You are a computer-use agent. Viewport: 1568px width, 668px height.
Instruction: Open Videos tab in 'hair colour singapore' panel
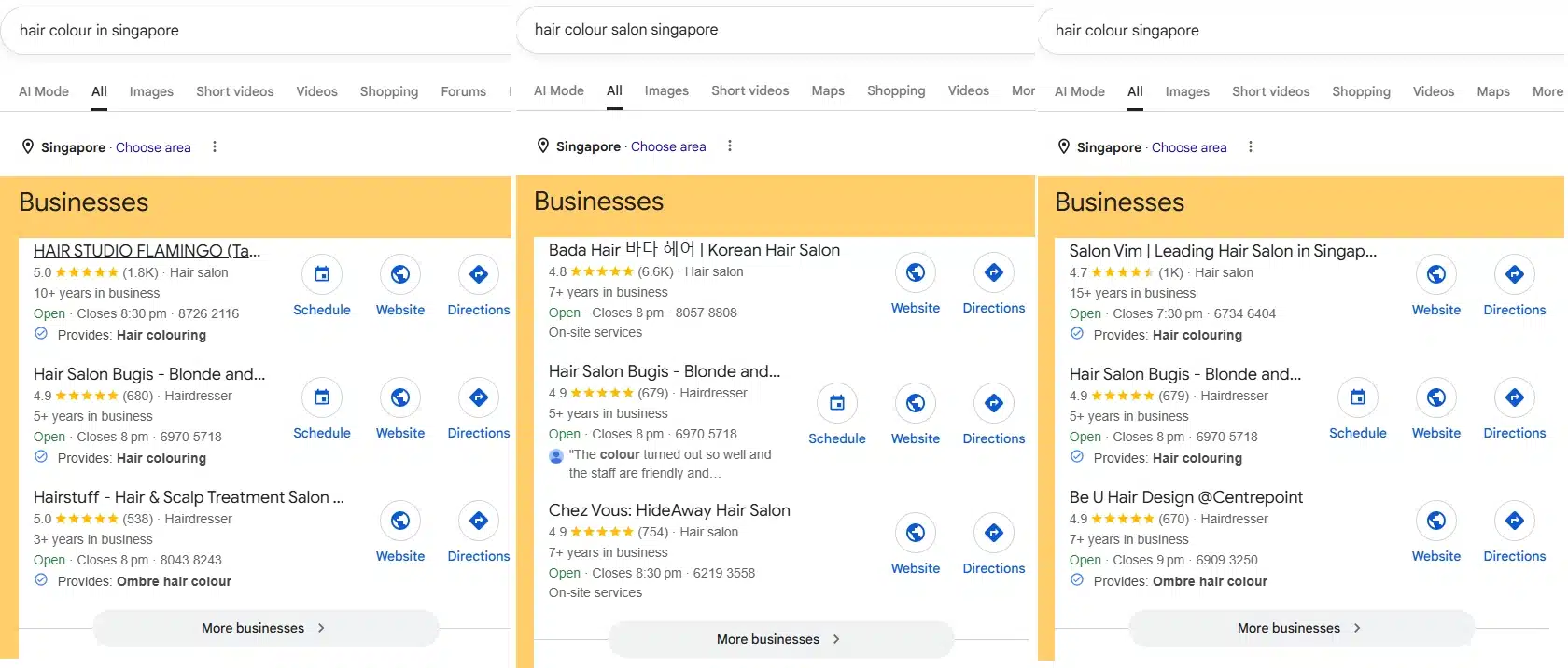click(x=1434, y=91)
